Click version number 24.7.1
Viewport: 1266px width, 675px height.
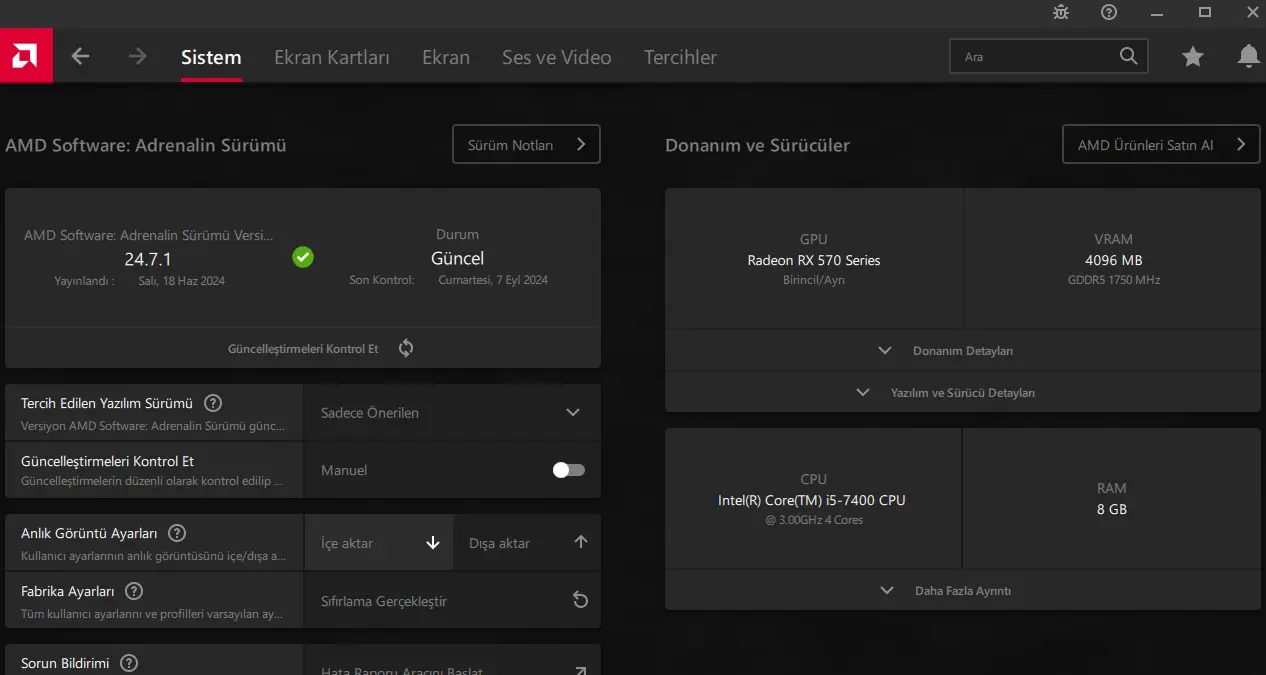tap(149, 259)
